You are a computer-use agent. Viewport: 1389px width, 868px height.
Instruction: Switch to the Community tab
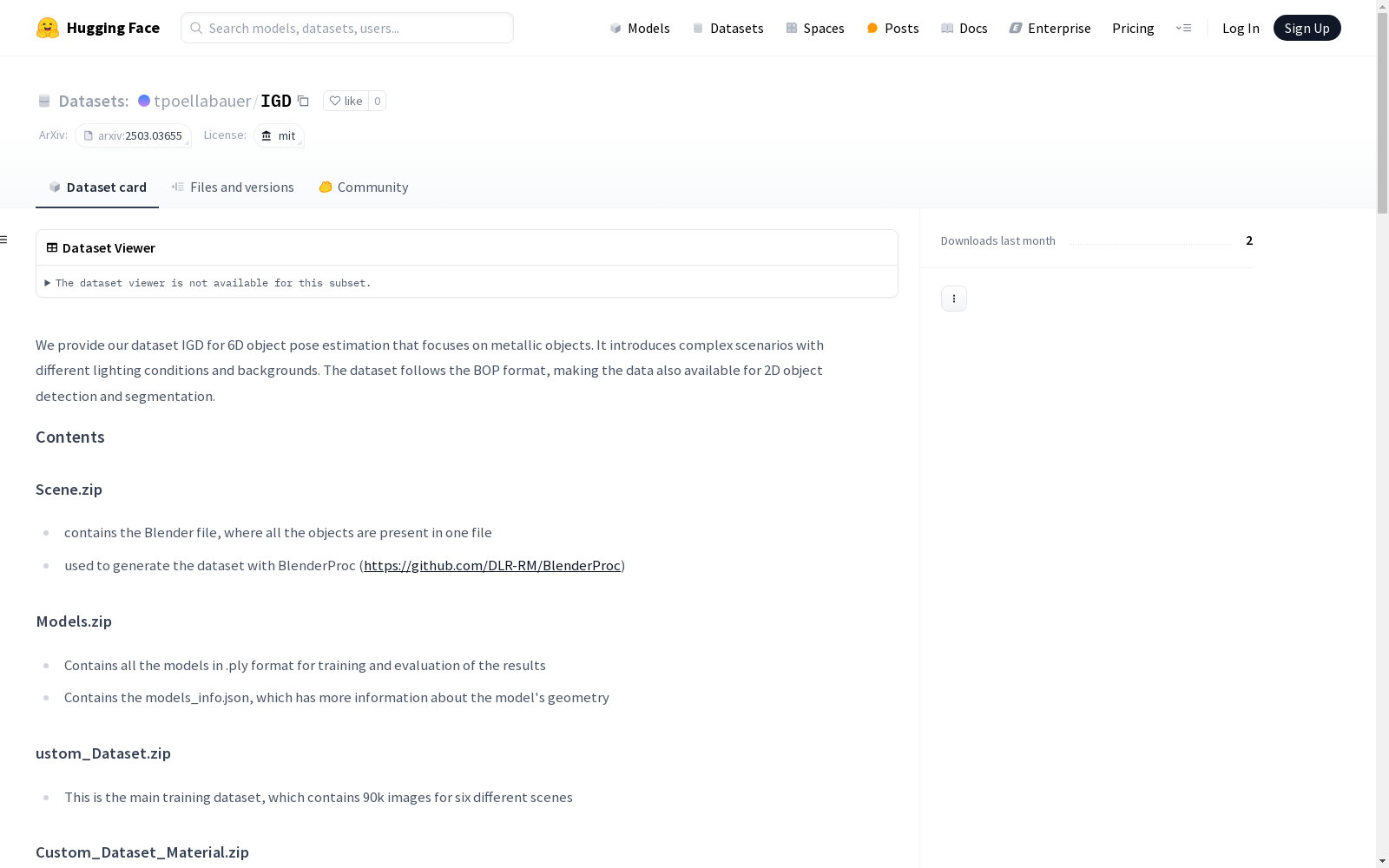(x=363, y=187)
